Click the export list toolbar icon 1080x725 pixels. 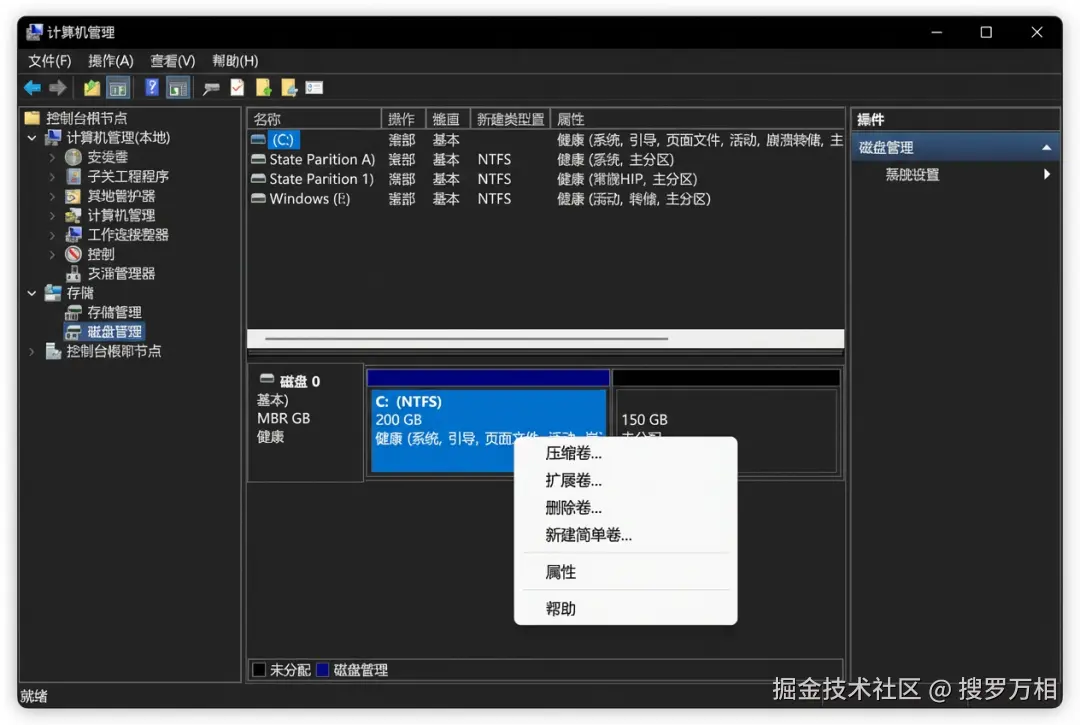pos(237,87)
